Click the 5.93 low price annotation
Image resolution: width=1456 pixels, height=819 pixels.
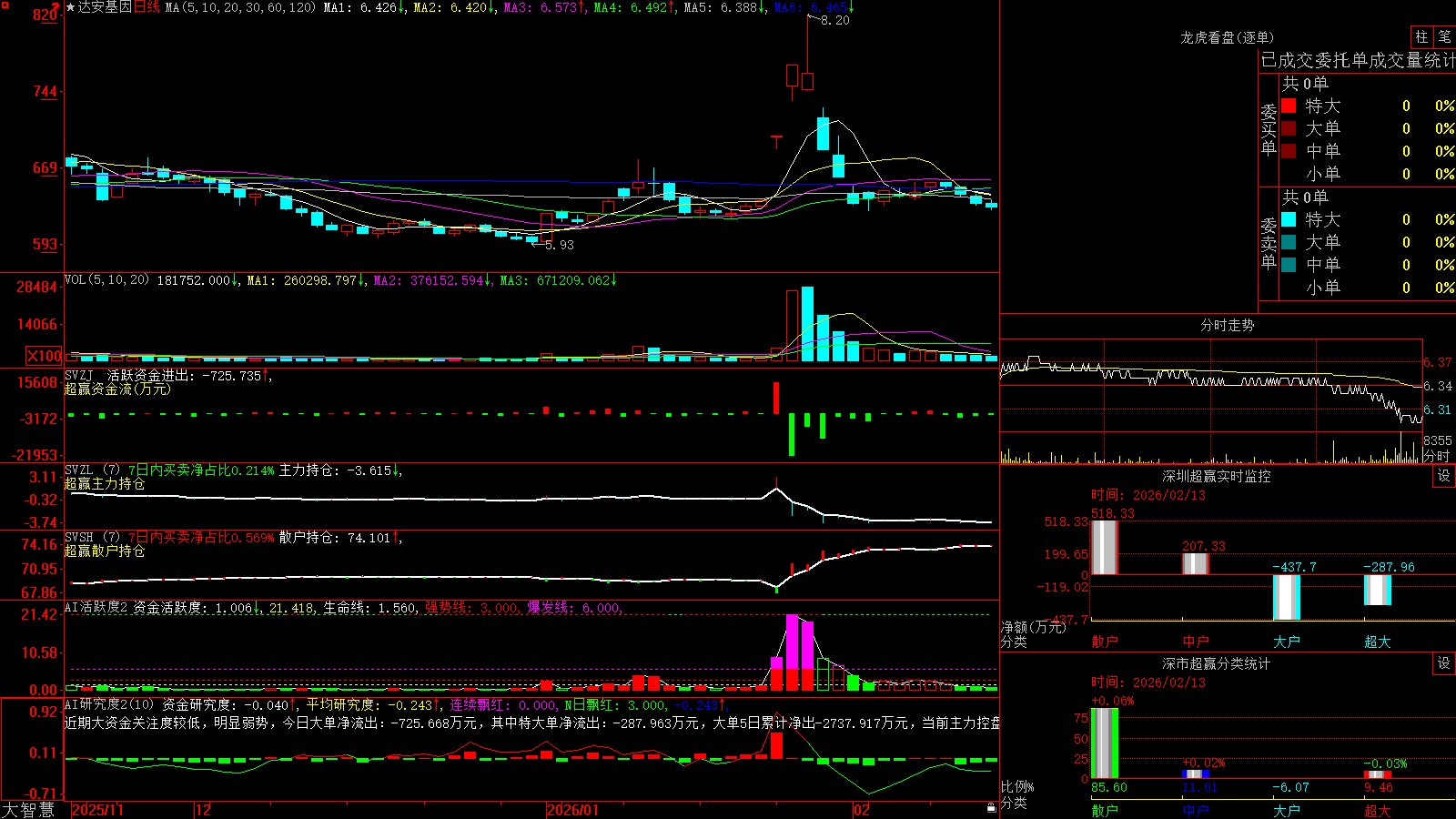(x=560, y=245)
